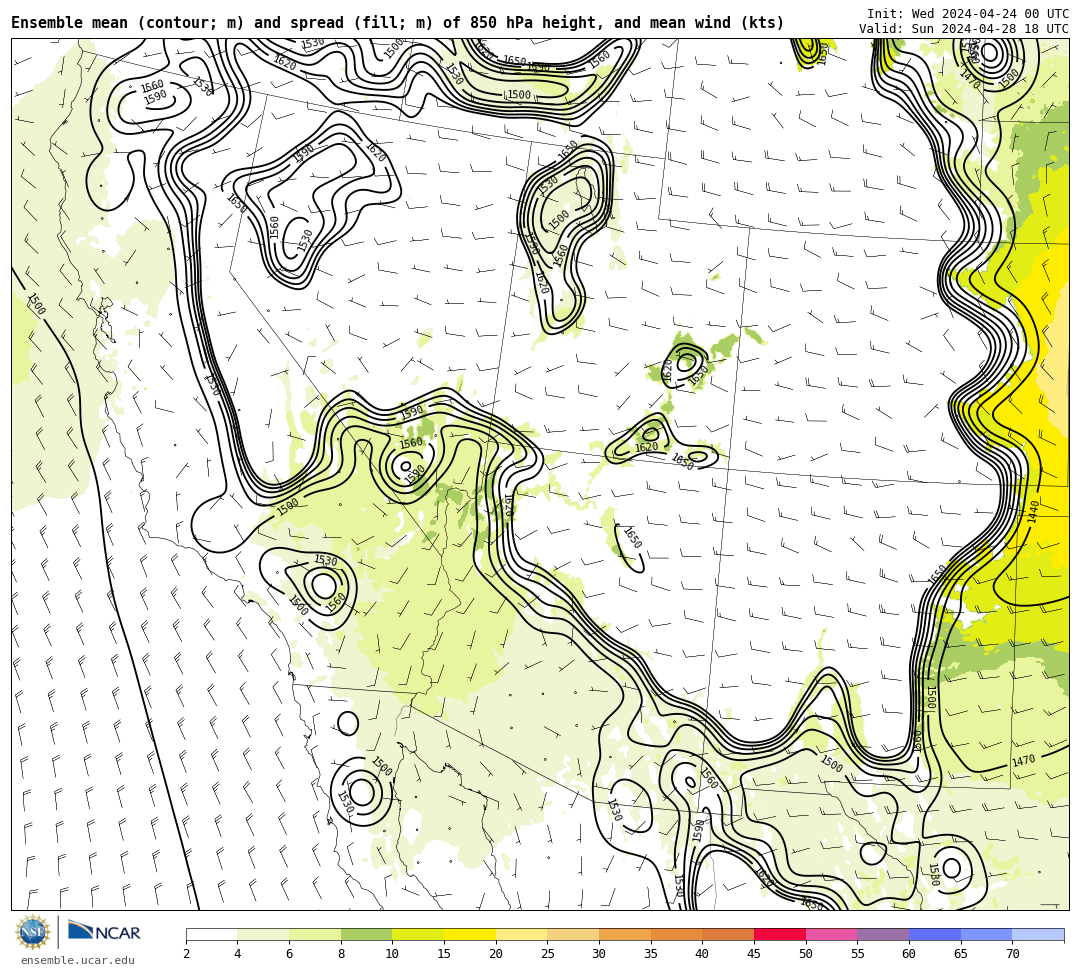Click the orange 30–35 colorbar segment

[x=625, y=934]
